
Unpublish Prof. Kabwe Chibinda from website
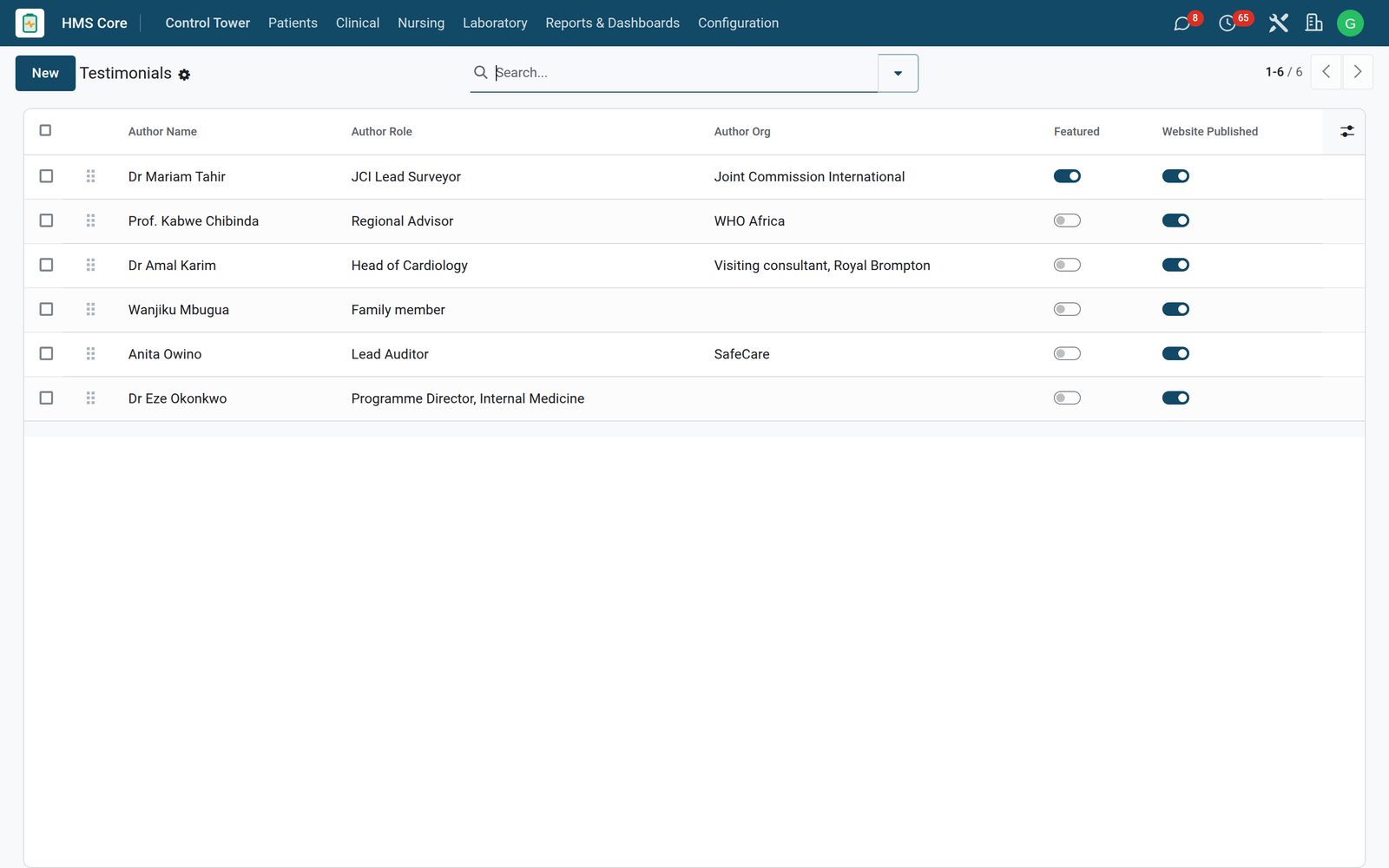1175,220
